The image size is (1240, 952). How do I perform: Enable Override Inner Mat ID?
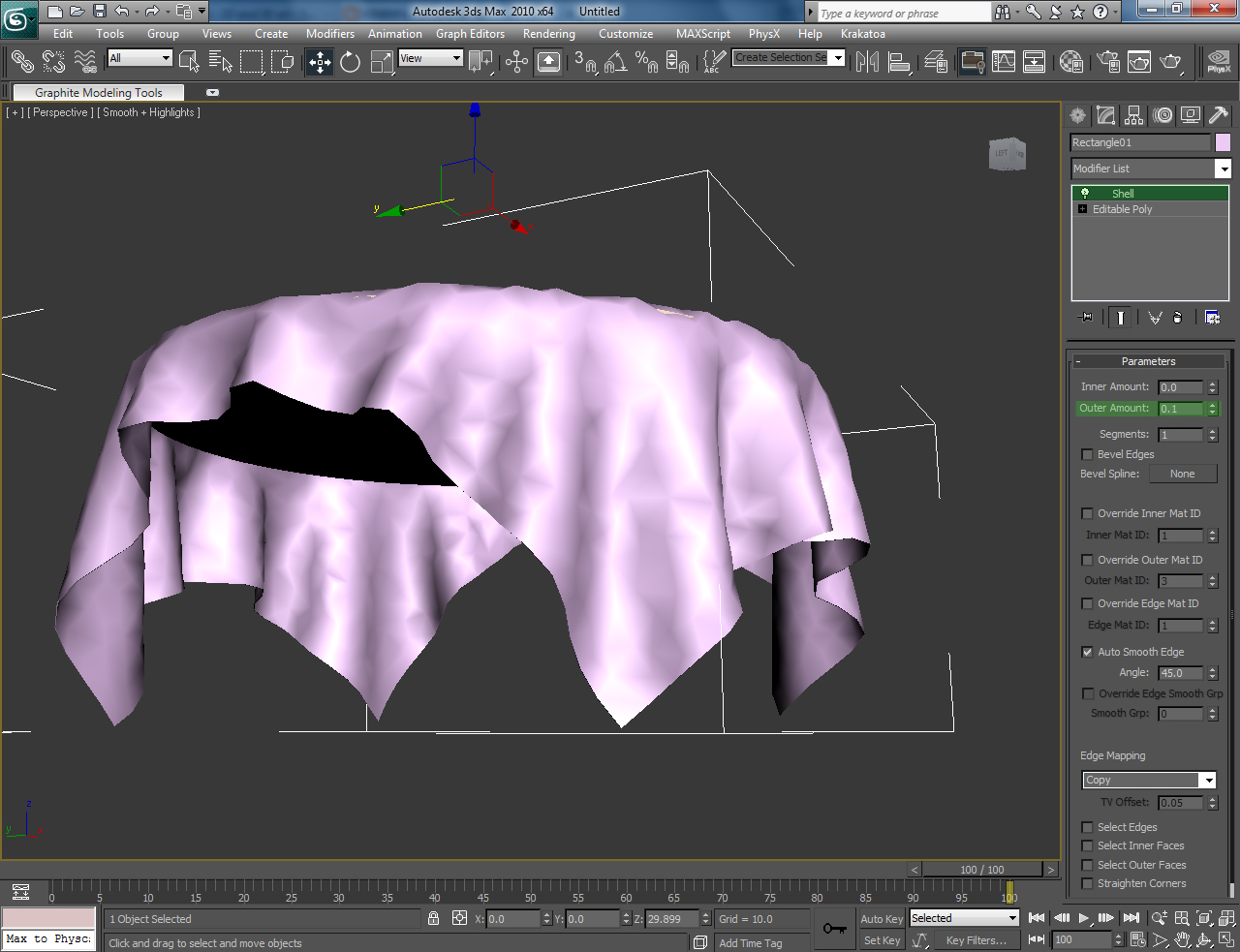[x=1087, y=513]
